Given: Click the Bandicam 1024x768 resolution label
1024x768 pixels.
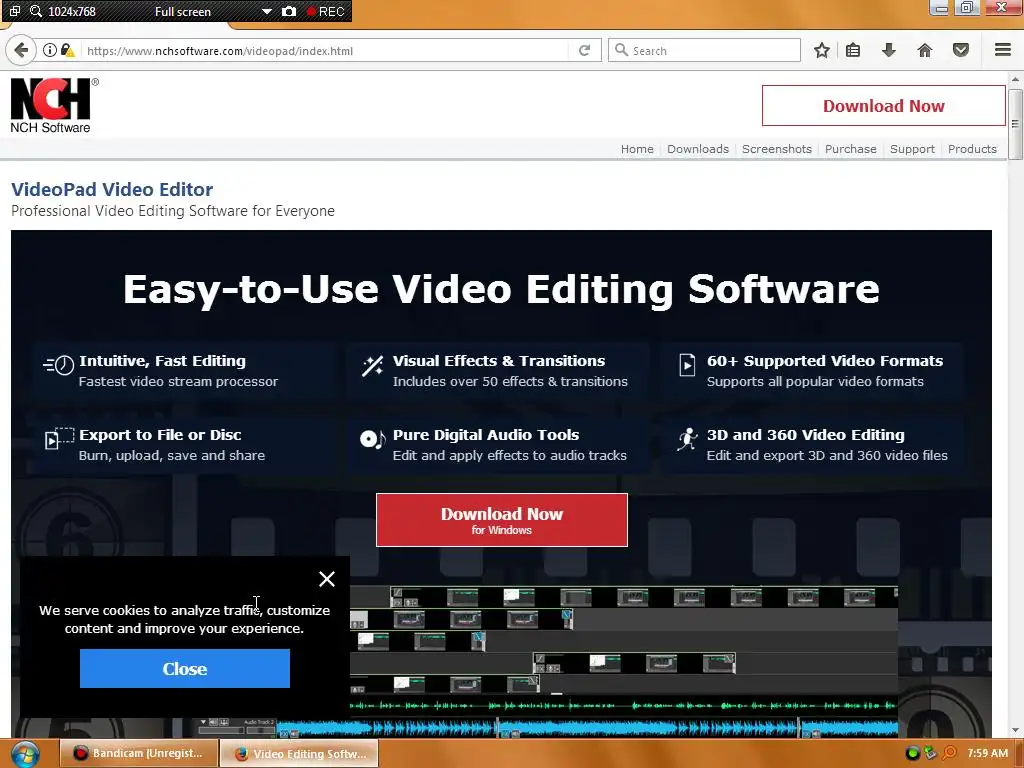Looking at the screenshot, I should click(72, 12).
